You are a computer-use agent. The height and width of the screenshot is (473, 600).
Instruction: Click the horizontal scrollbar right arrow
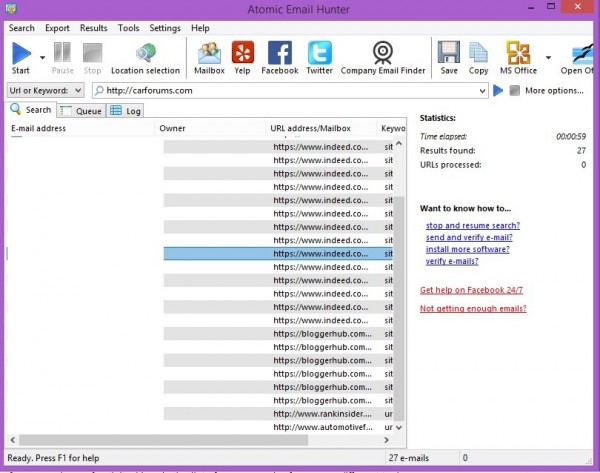pyautogui.click(x=386, y=440)
